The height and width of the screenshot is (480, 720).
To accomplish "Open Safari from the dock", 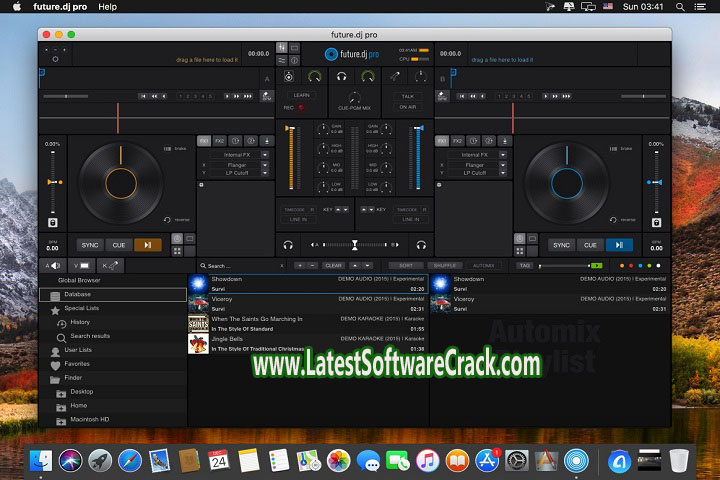I will click(x=129, y=461).
